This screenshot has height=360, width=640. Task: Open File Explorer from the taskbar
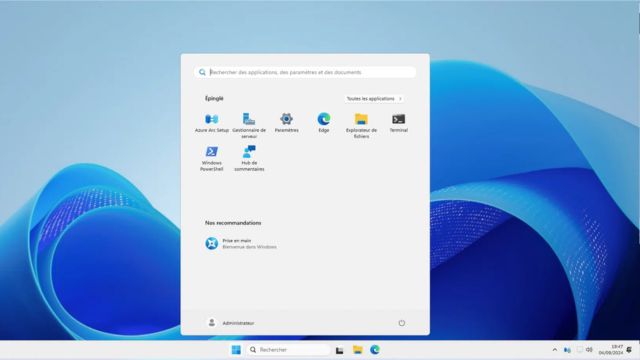[358, 350]
